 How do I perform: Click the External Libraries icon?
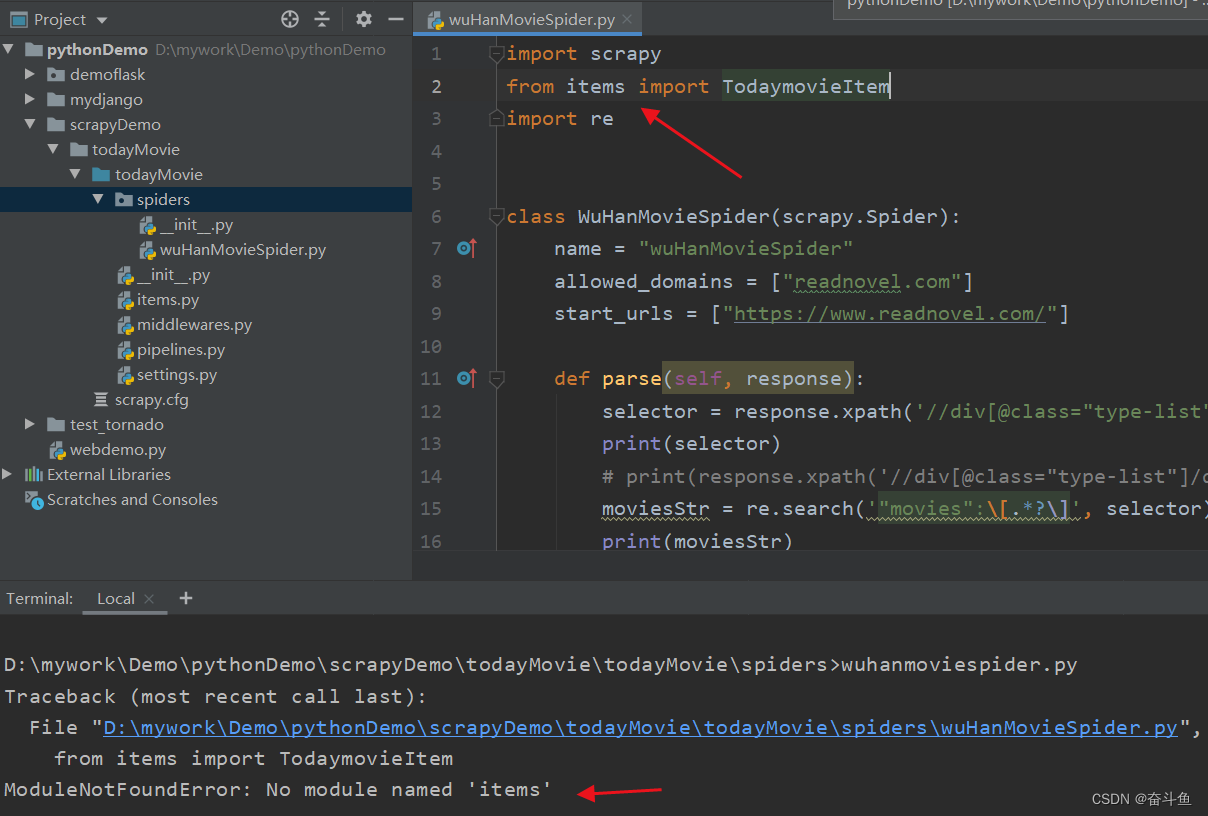click(x=34, y=475)
